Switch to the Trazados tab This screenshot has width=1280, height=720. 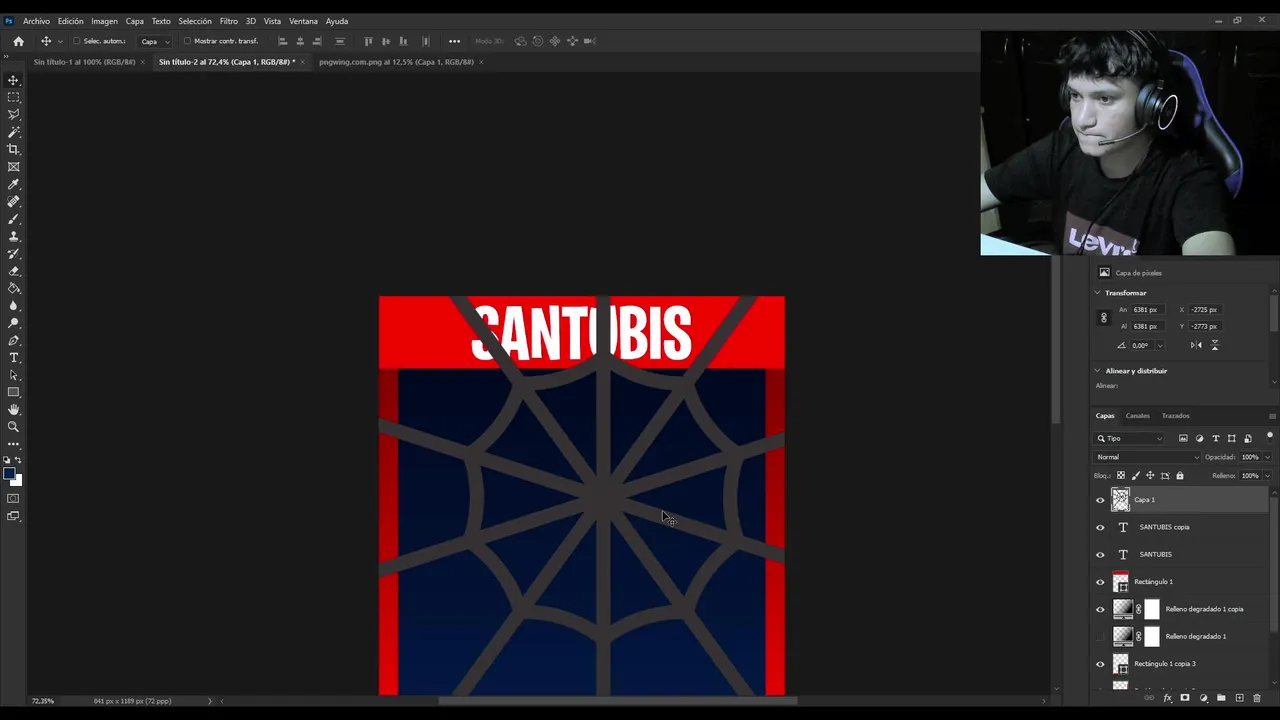point(1175,416)
